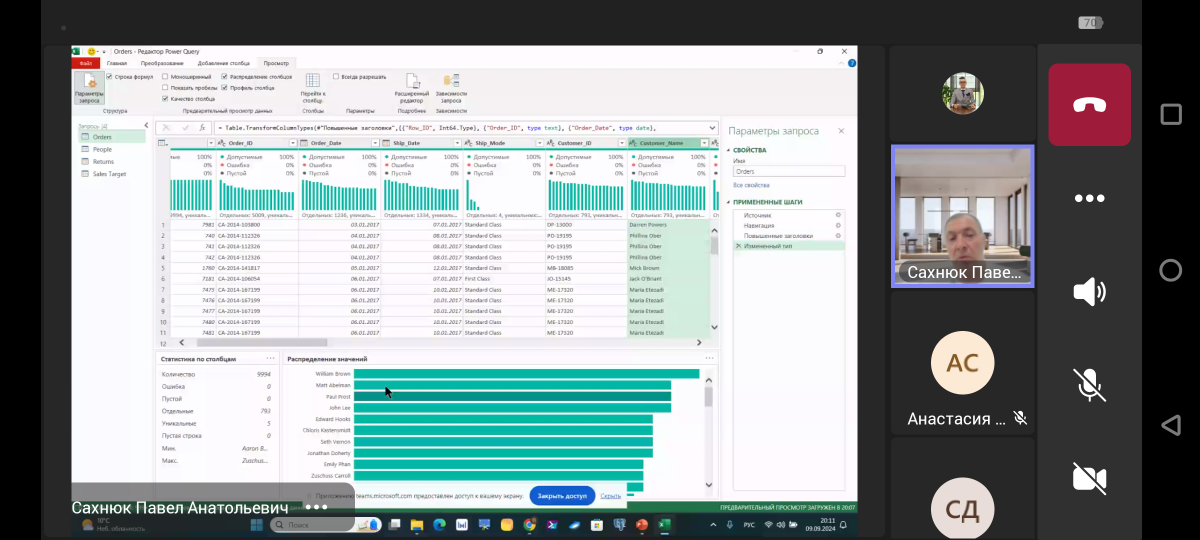Select the Просмотр ribbon tab
The width and height of the screenshot is (1200, 540).
(276, 62)
